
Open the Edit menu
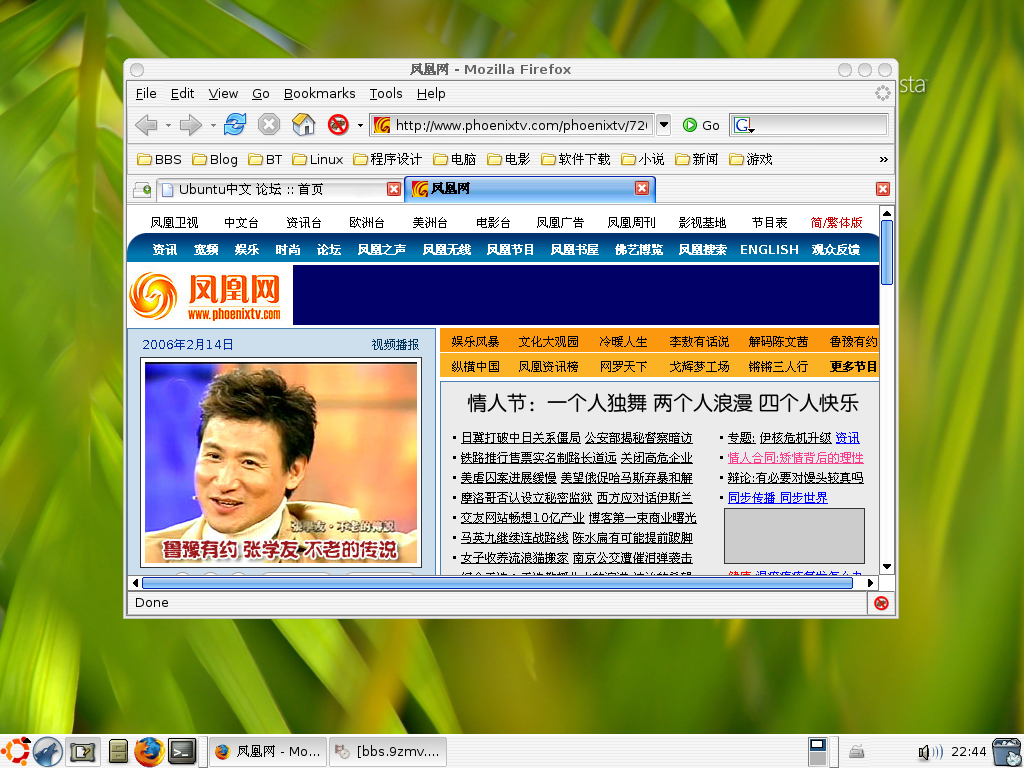click(182, 93)
